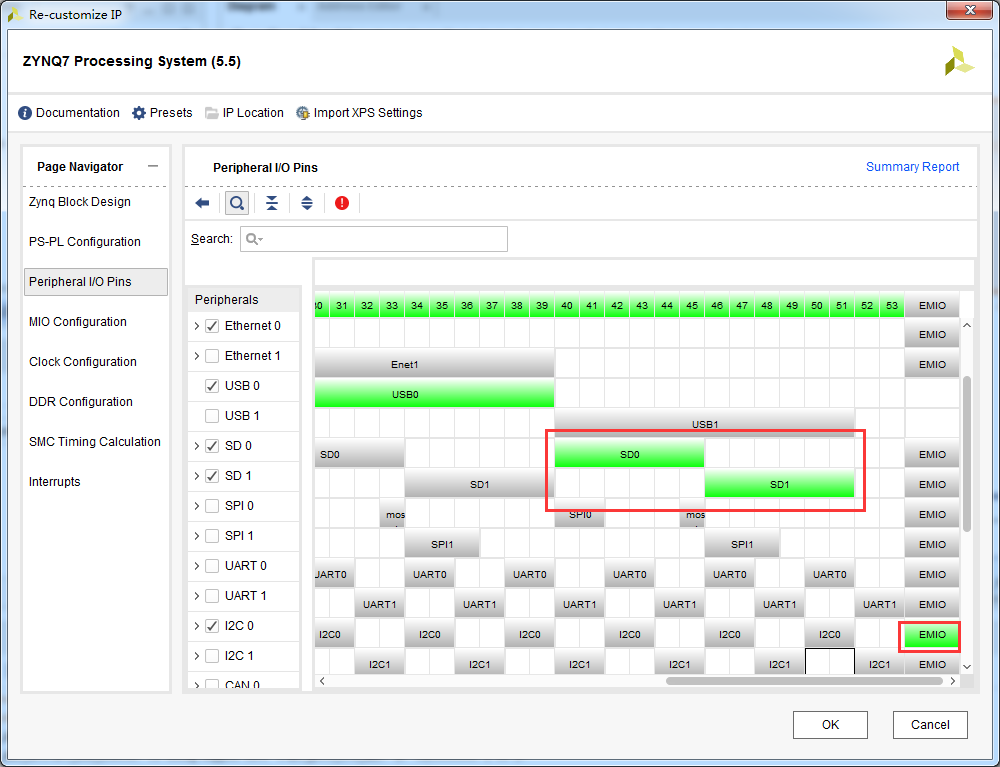
Task: Select Peripheral I/O Pins page
Action: pyautogui.click(x=96, y=282)
